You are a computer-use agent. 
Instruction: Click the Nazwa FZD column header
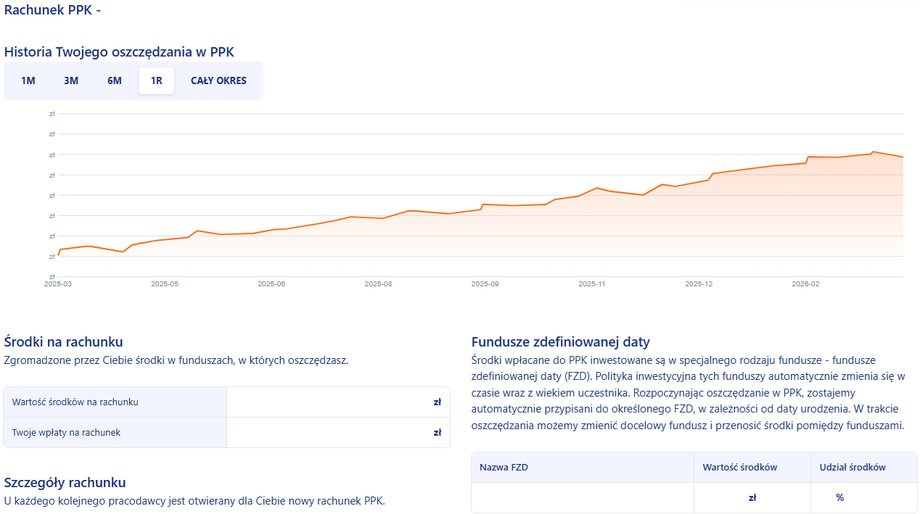pos(506,468)
